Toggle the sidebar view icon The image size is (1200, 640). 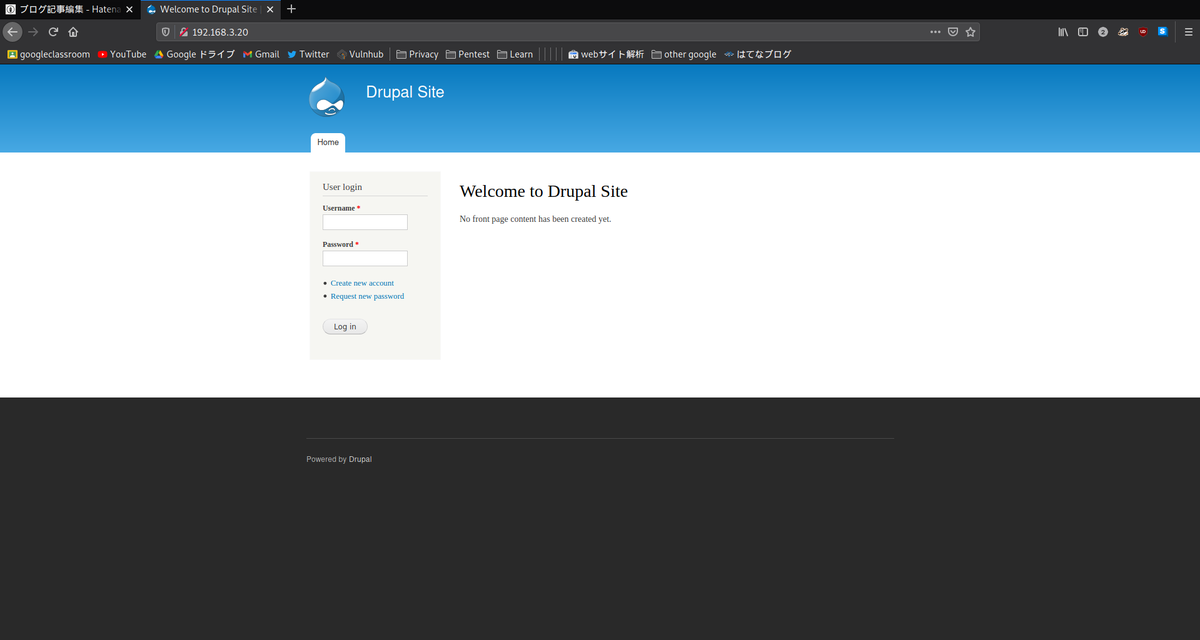pyautogui.click(x=1083, y=31)
